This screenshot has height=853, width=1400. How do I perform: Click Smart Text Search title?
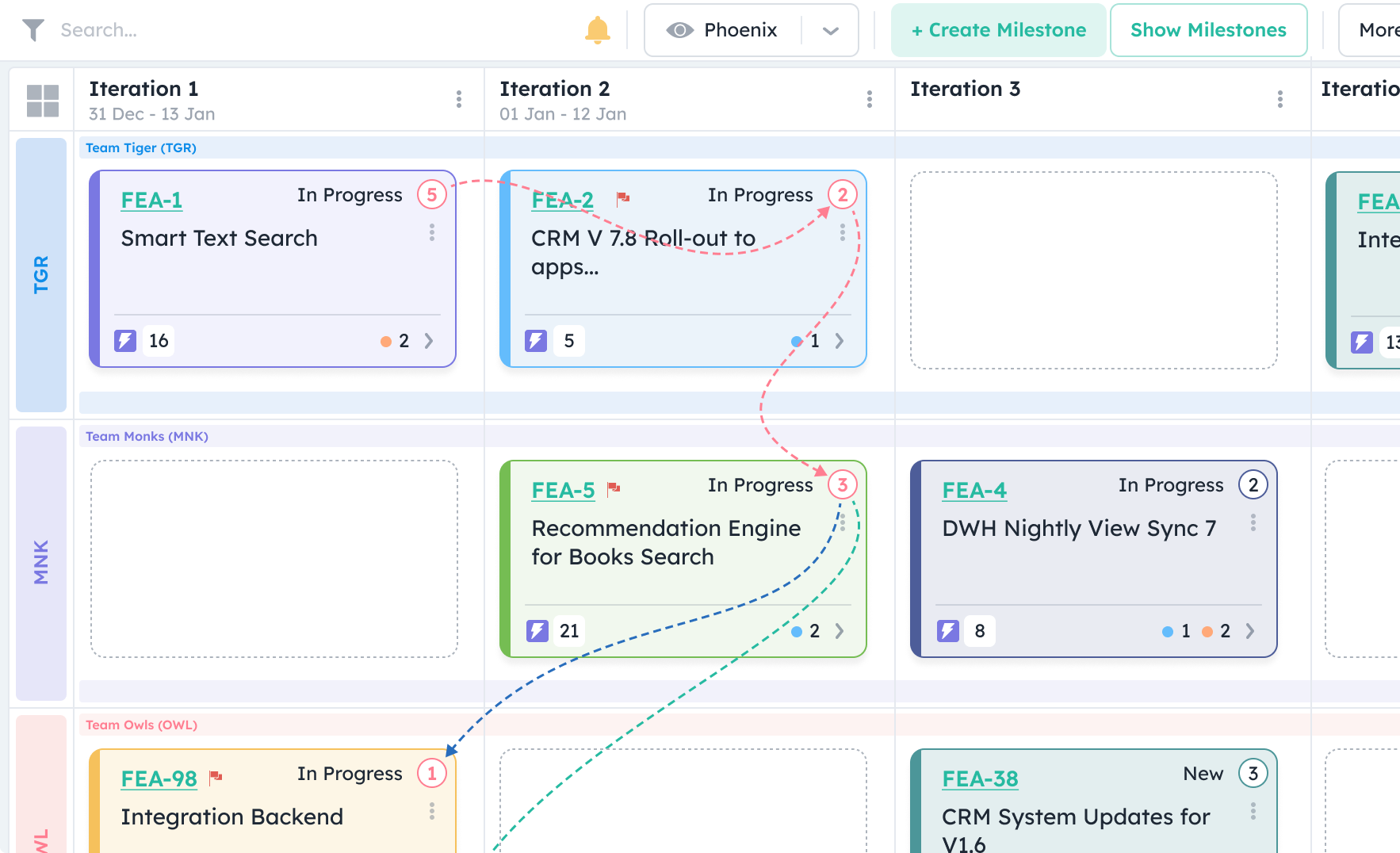click(x=219, y=238)
